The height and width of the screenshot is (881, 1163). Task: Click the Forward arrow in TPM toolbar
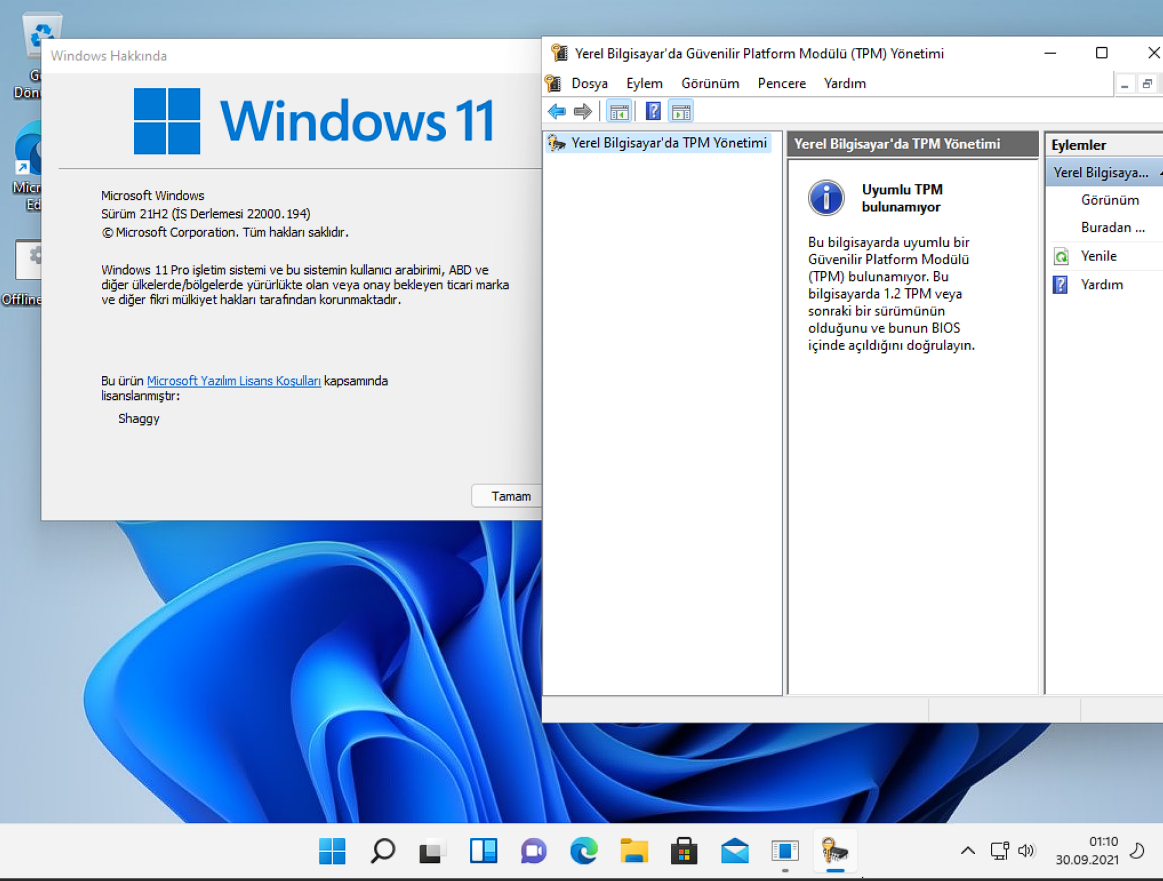(x=583, y=112)
